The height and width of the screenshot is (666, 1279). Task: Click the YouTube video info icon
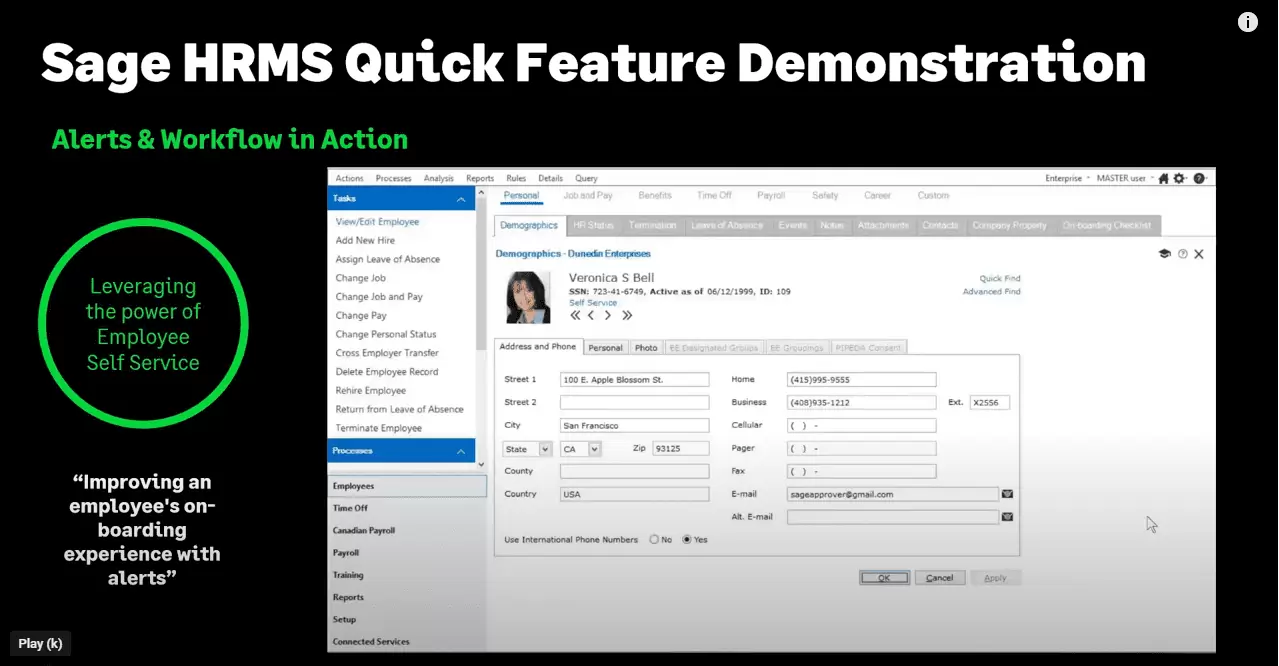pos(1248,22)
